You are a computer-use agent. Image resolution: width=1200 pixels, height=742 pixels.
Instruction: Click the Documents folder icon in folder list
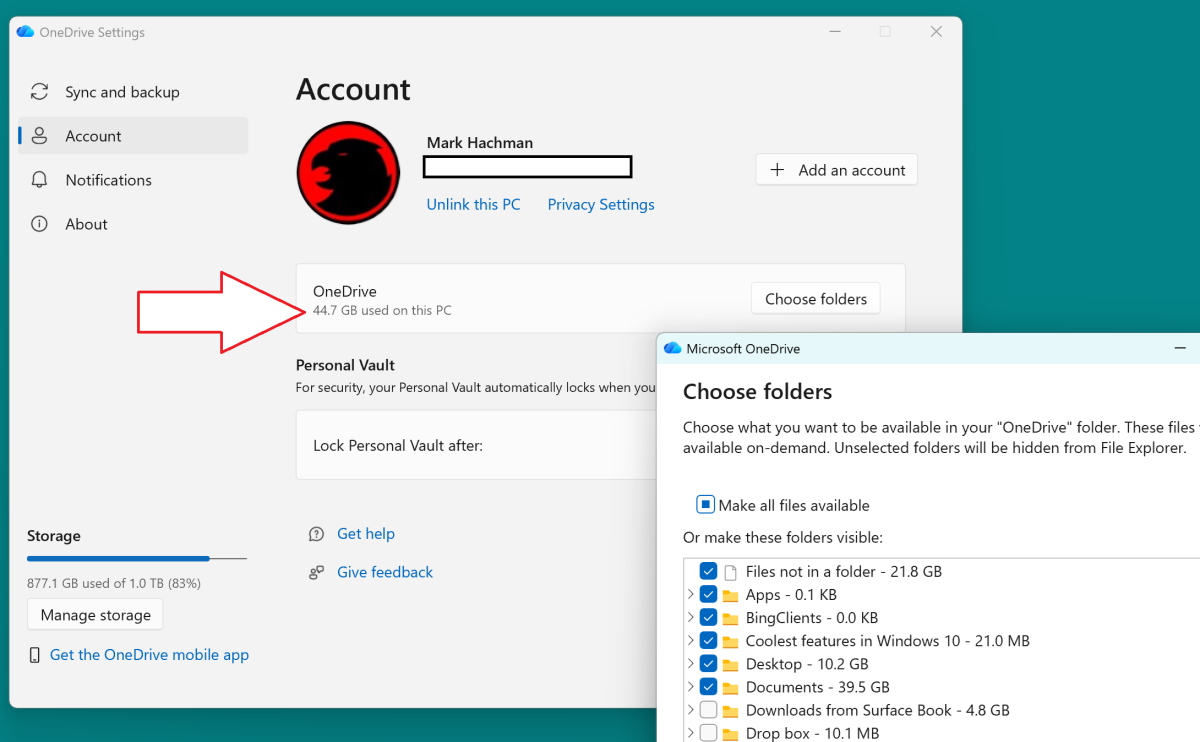[x=730, y=687]
